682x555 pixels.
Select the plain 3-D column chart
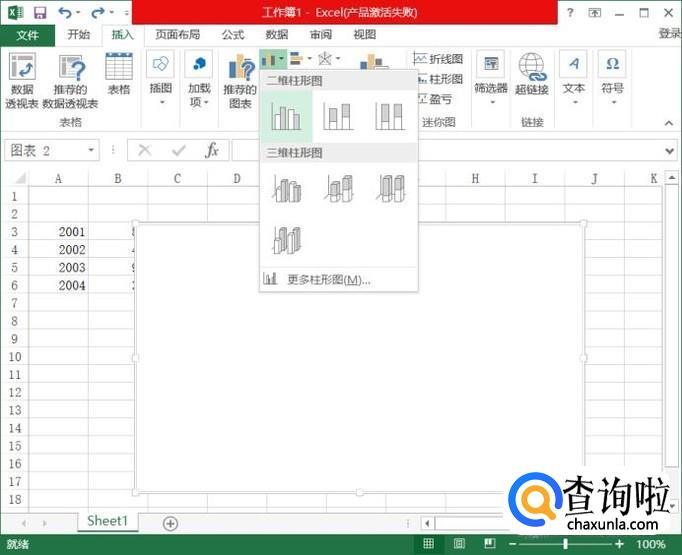(287, 240)
